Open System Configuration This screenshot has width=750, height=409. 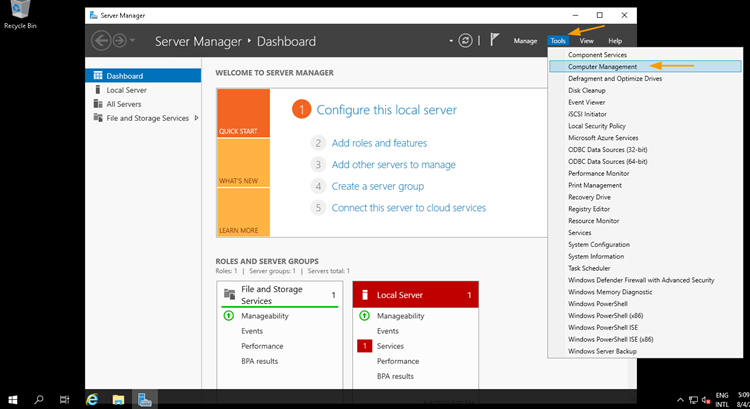tap(599, 244)
